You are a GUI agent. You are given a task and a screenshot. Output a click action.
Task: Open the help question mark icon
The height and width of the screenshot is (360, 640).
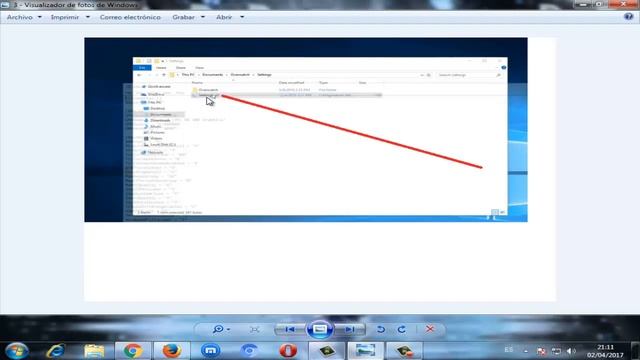coord(629,17)
